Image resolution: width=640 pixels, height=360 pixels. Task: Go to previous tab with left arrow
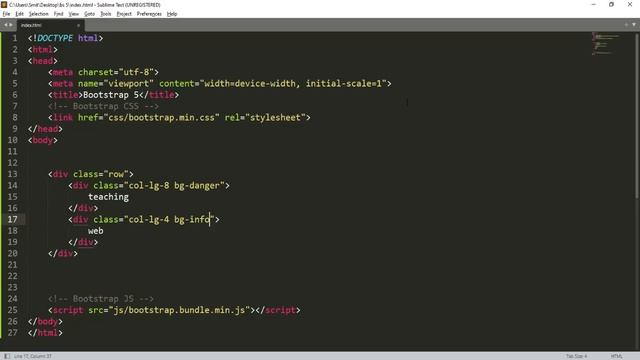click(x=6, y=25)
